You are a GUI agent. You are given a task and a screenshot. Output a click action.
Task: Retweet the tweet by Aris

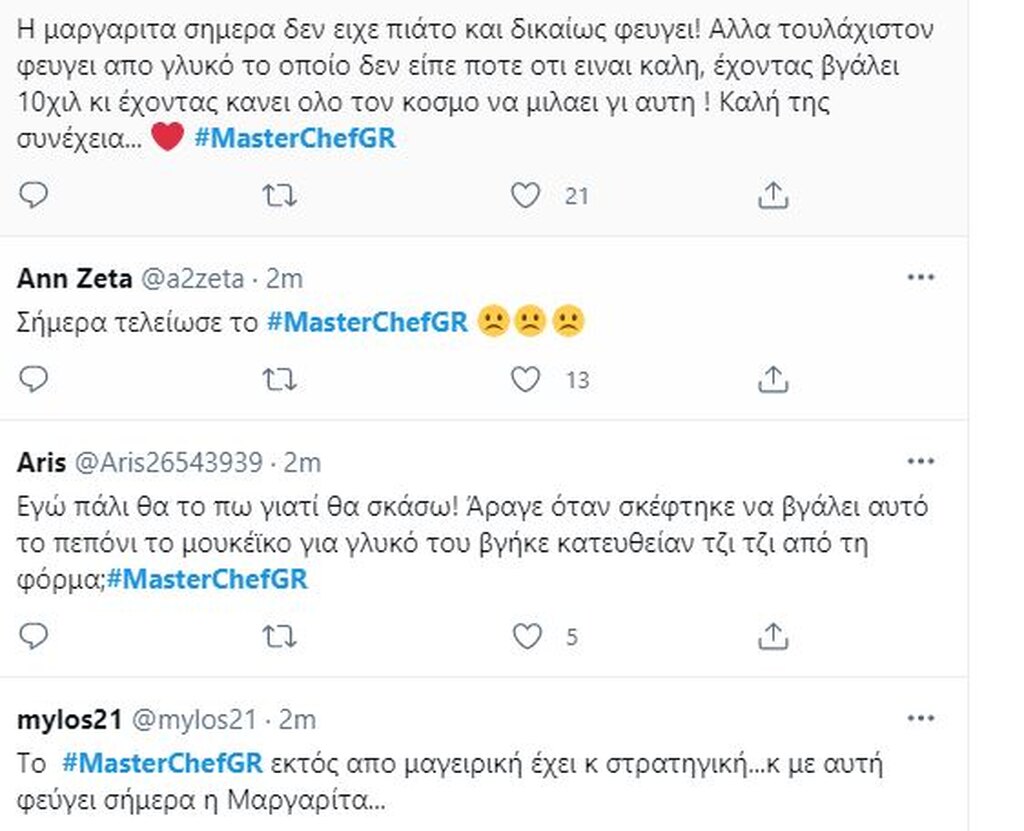point(279,635)
